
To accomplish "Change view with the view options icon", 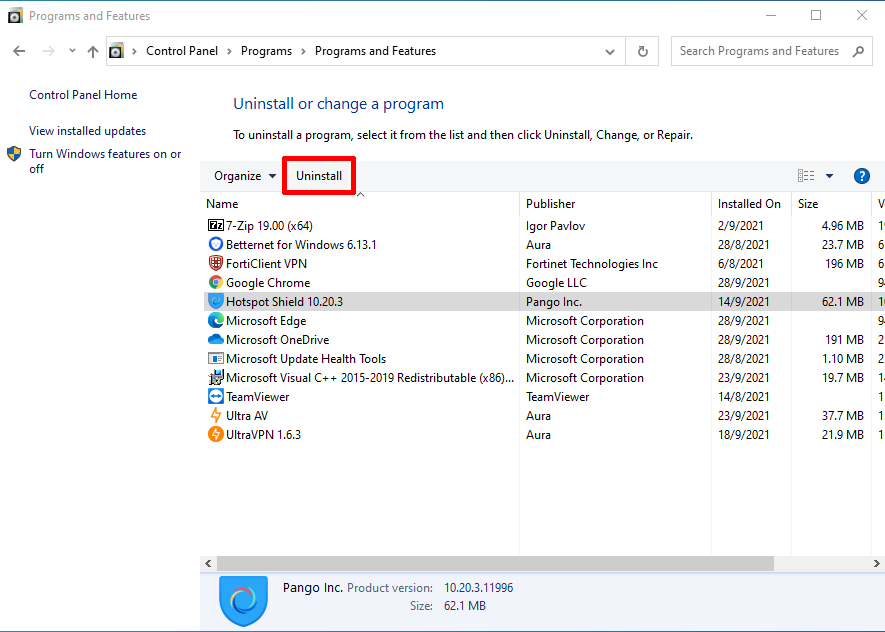I will click(806, 176).
